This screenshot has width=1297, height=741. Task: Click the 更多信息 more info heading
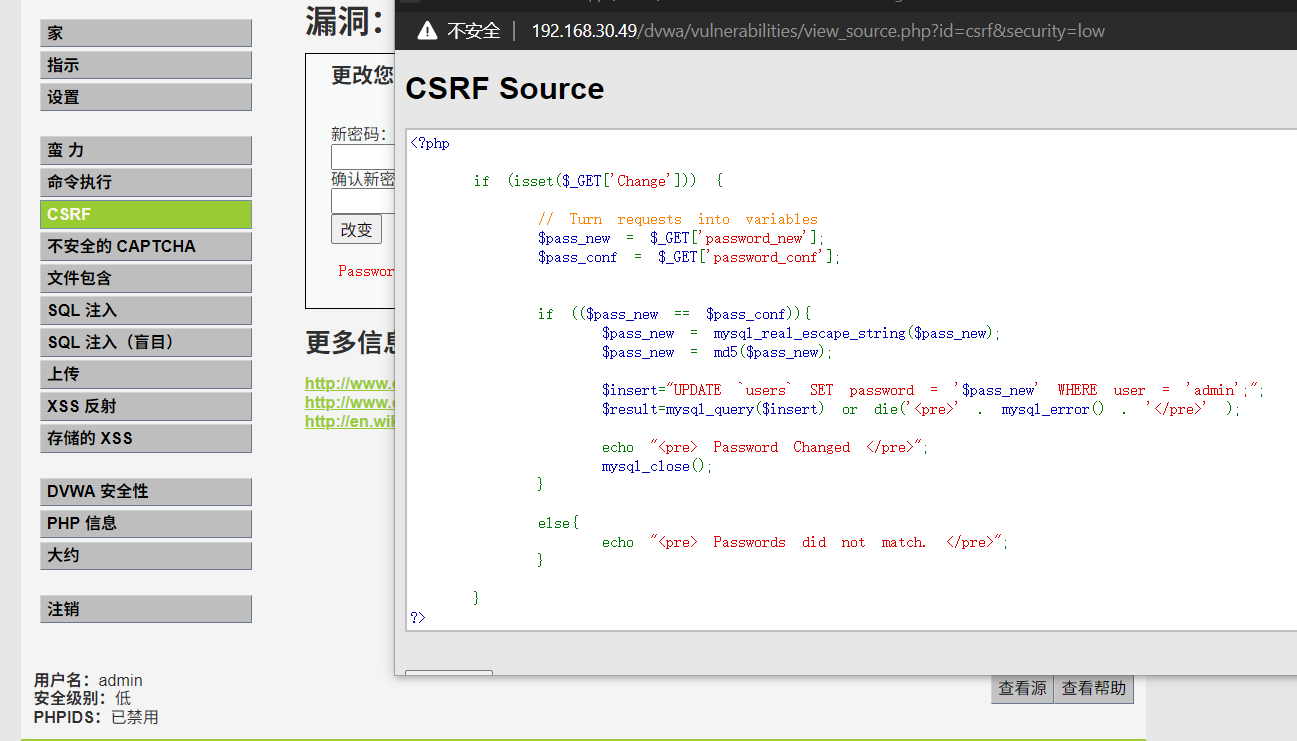pos(351,343)
